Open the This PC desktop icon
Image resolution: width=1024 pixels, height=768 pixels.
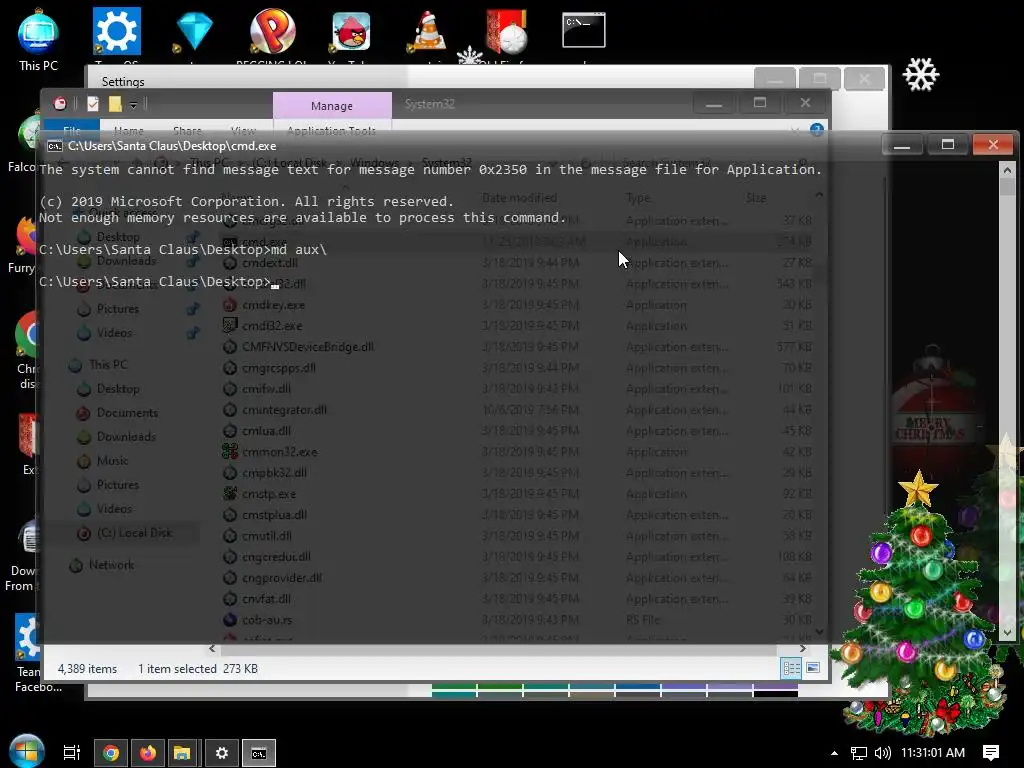(x=38, y=39)
